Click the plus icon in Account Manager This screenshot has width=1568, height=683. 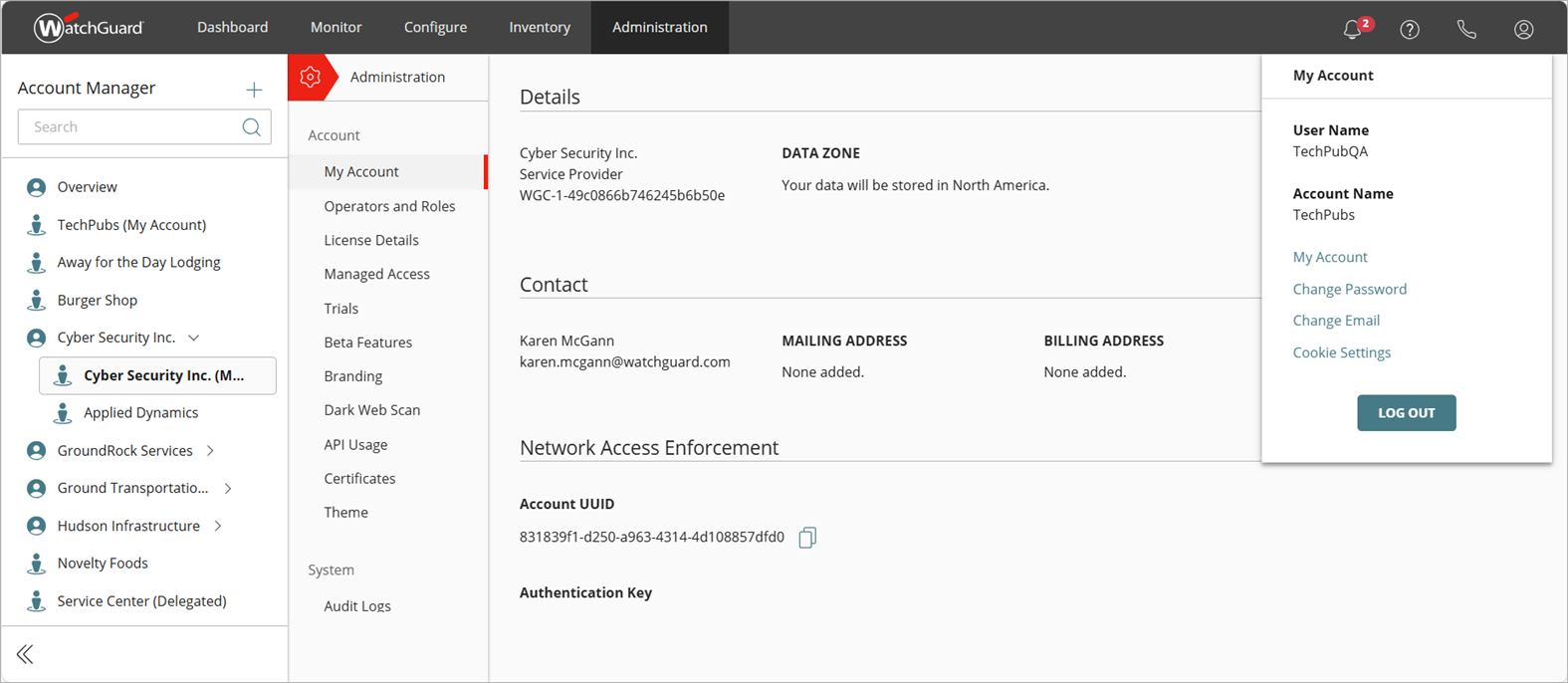coord(254,90)
